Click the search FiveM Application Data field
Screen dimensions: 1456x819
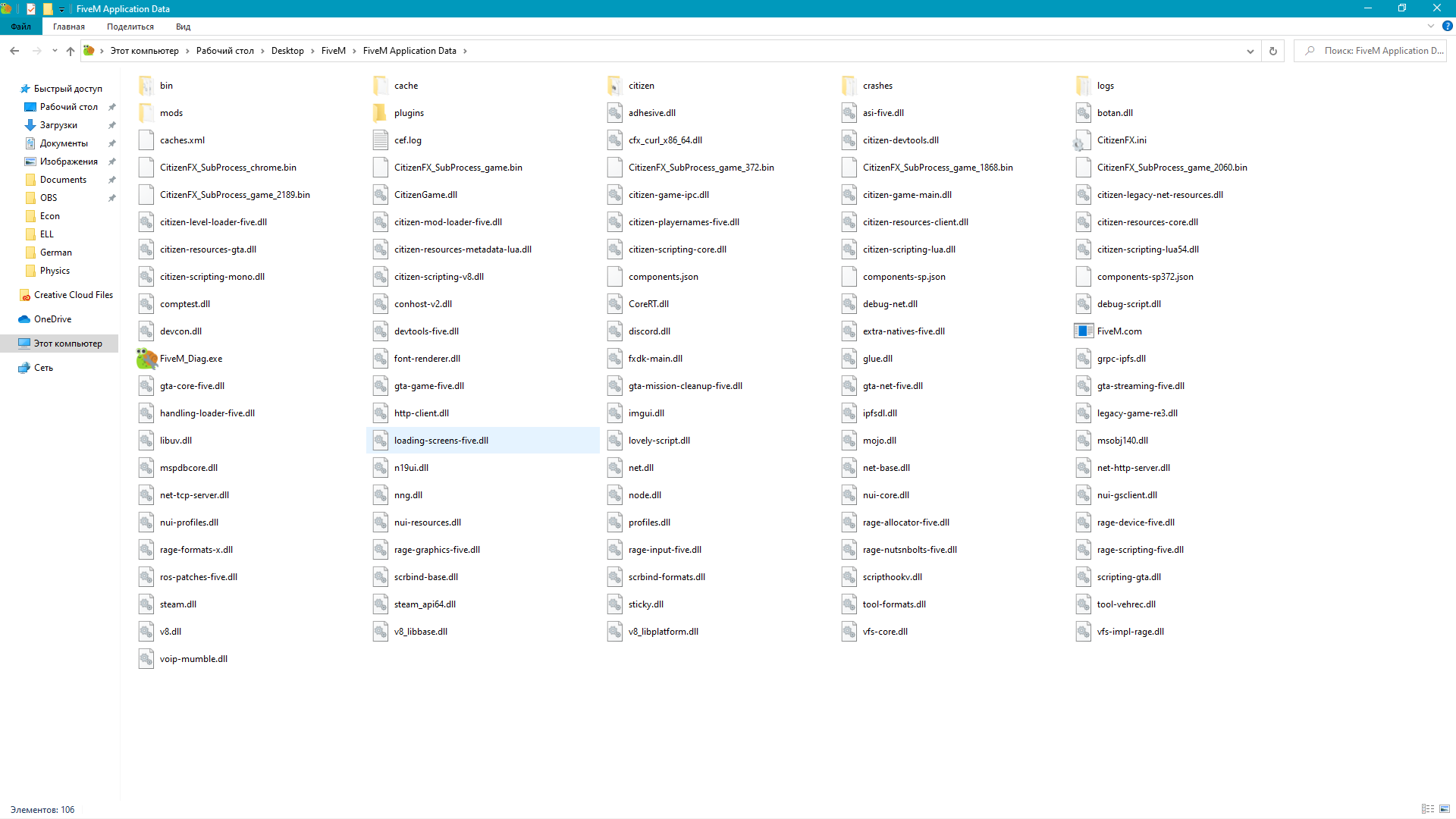click(1370, 51)
